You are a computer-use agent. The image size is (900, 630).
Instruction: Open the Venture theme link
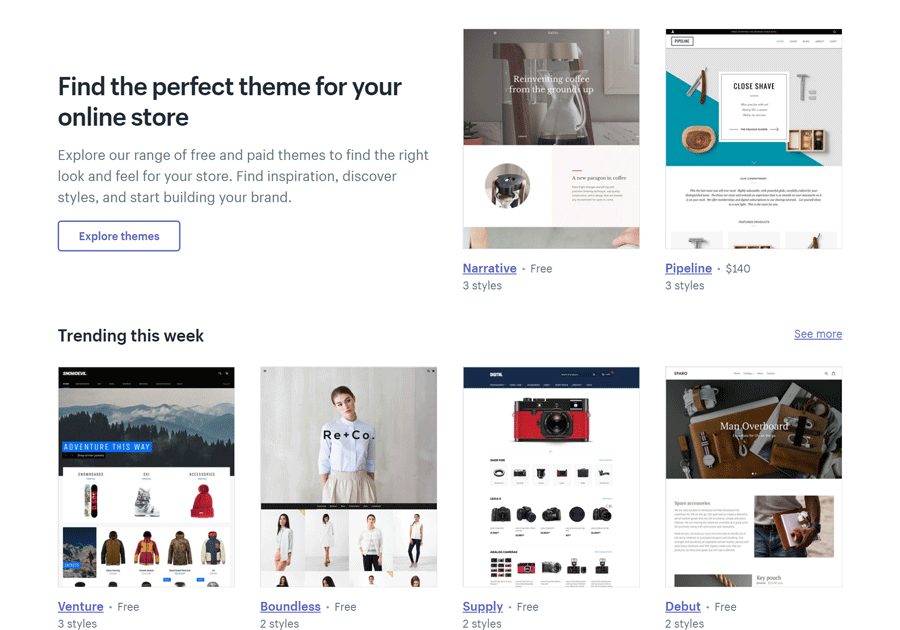[80, 606]
